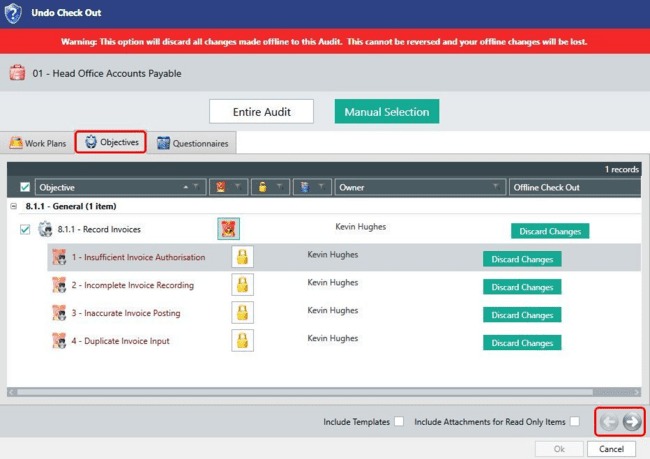650x459 pixels.
Task: Click the 01 - Head Office Accounts Payable title
Action: (x=107, y=73)
